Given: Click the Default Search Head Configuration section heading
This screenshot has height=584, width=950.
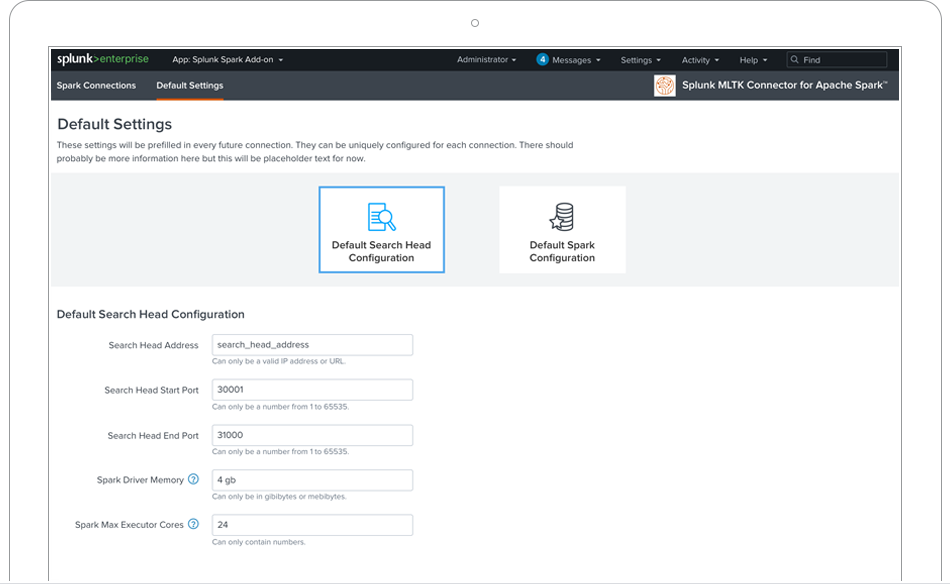Looking at the screenshot, I should (x=150, y=314).
